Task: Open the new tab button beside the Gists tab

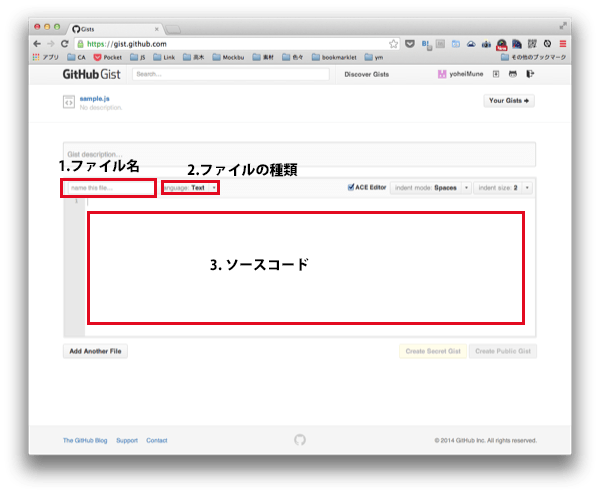Action: point(173,29)
